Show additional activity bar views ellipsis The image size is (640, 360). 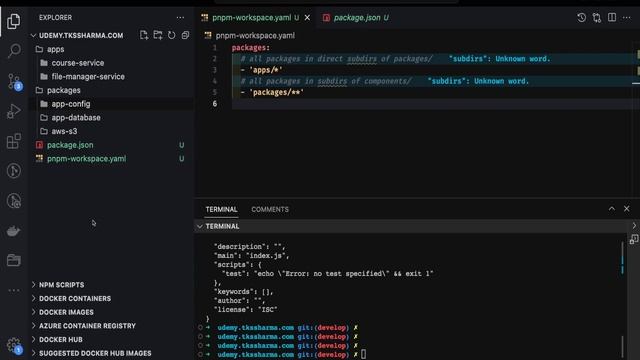point(14,290)
